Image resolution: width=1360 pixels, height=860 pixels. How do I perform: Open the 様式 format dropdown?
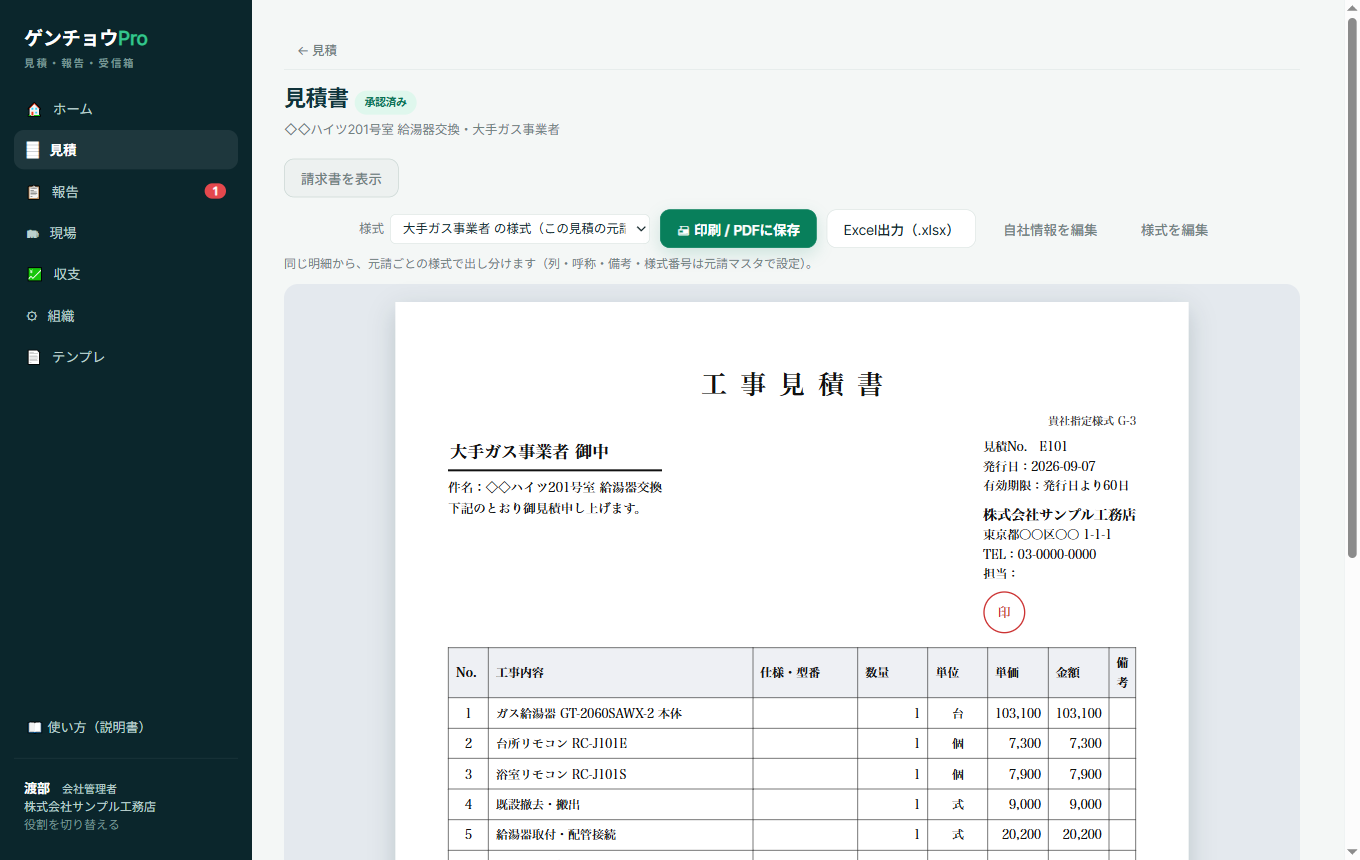[520, 229]
